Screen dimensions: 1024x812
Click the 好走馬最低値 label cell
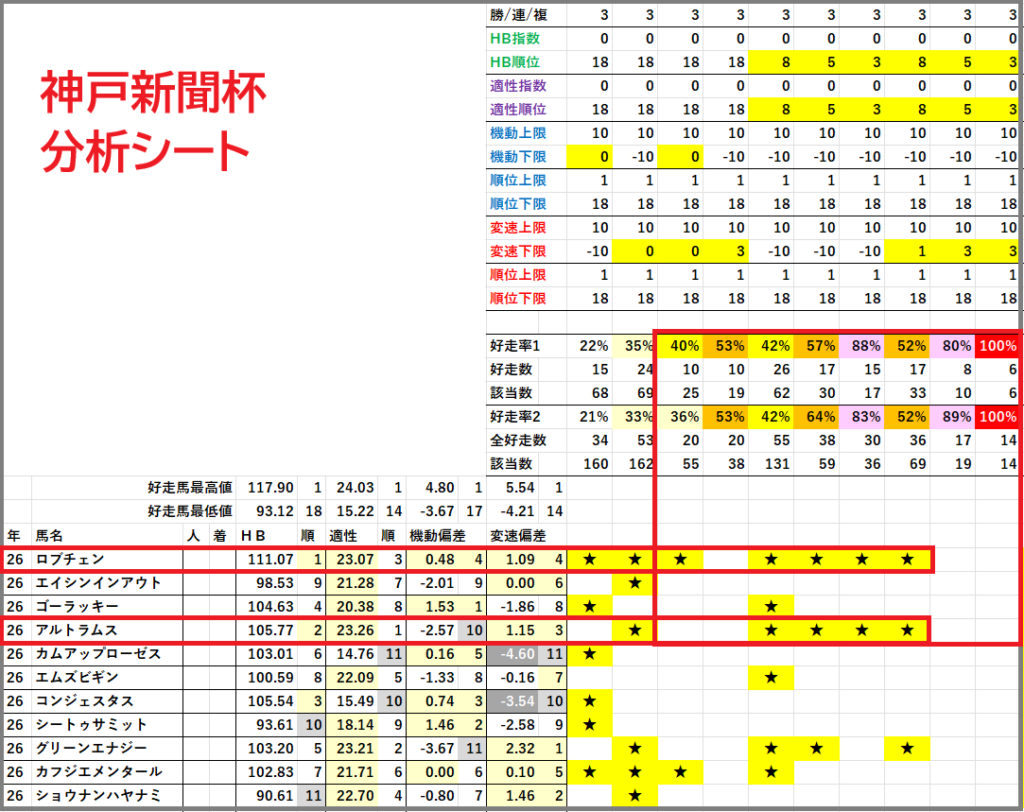190,511
